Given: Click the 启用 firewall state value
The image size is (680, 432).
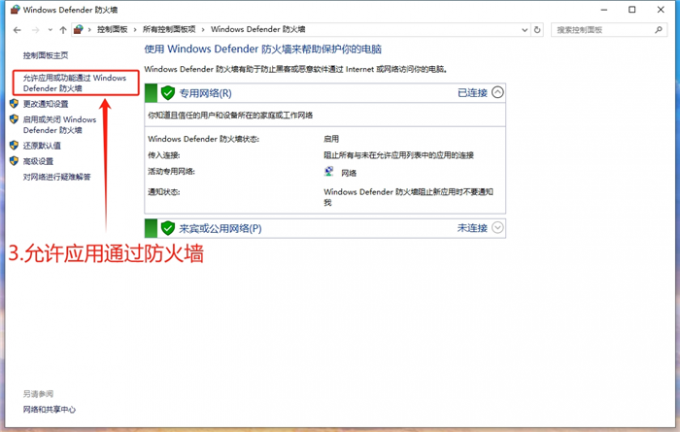Looking at the screenshot, I should 331,139.
